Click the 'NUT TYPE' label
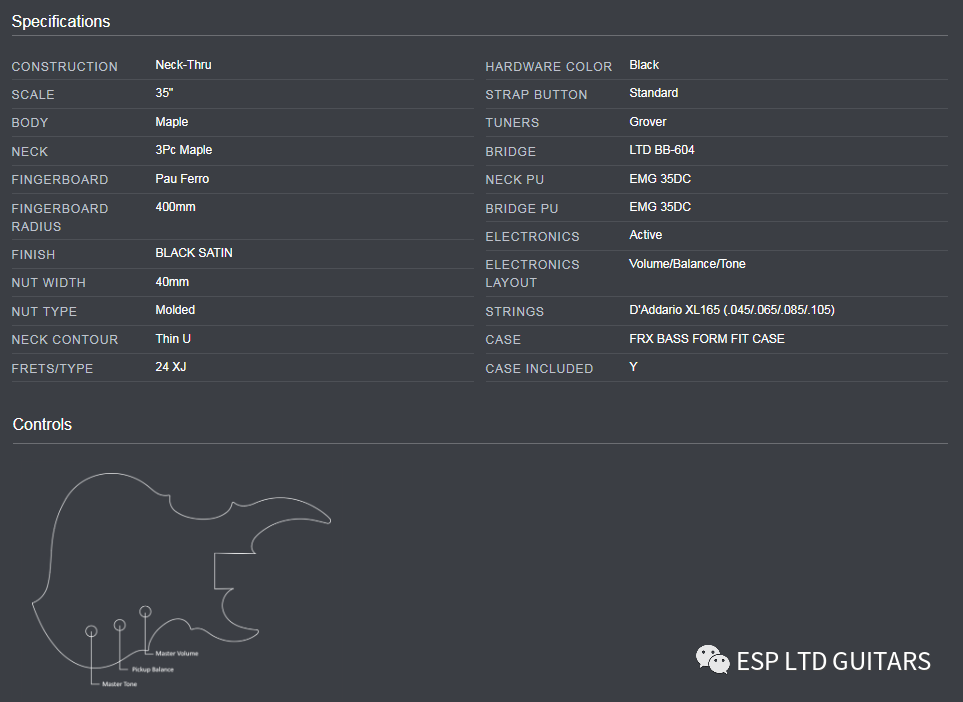 coord(44,311)
